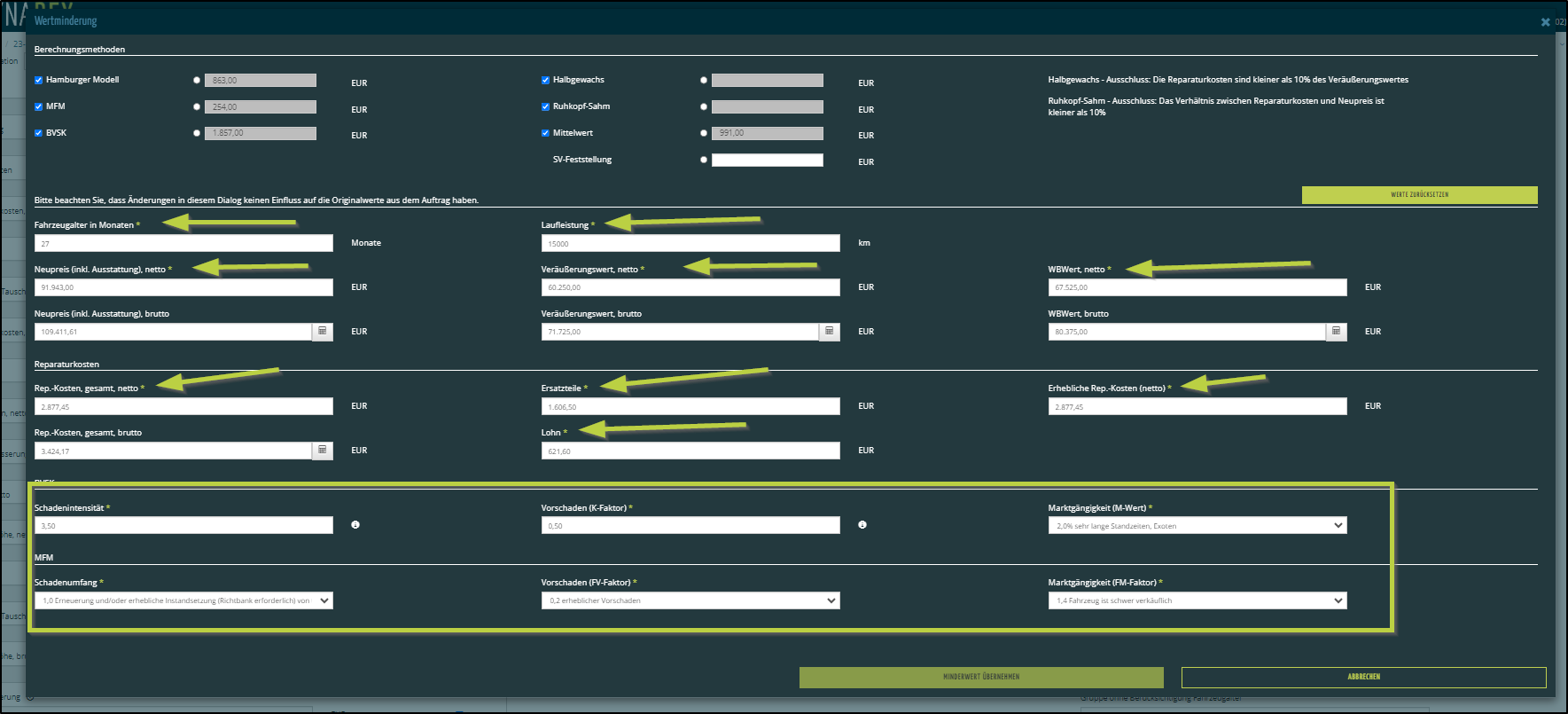Image resolution: width=1568 pixels, height=714 pixels.
Task: Toggle the BVSK checkbox
Action: [x=39, y=133]
